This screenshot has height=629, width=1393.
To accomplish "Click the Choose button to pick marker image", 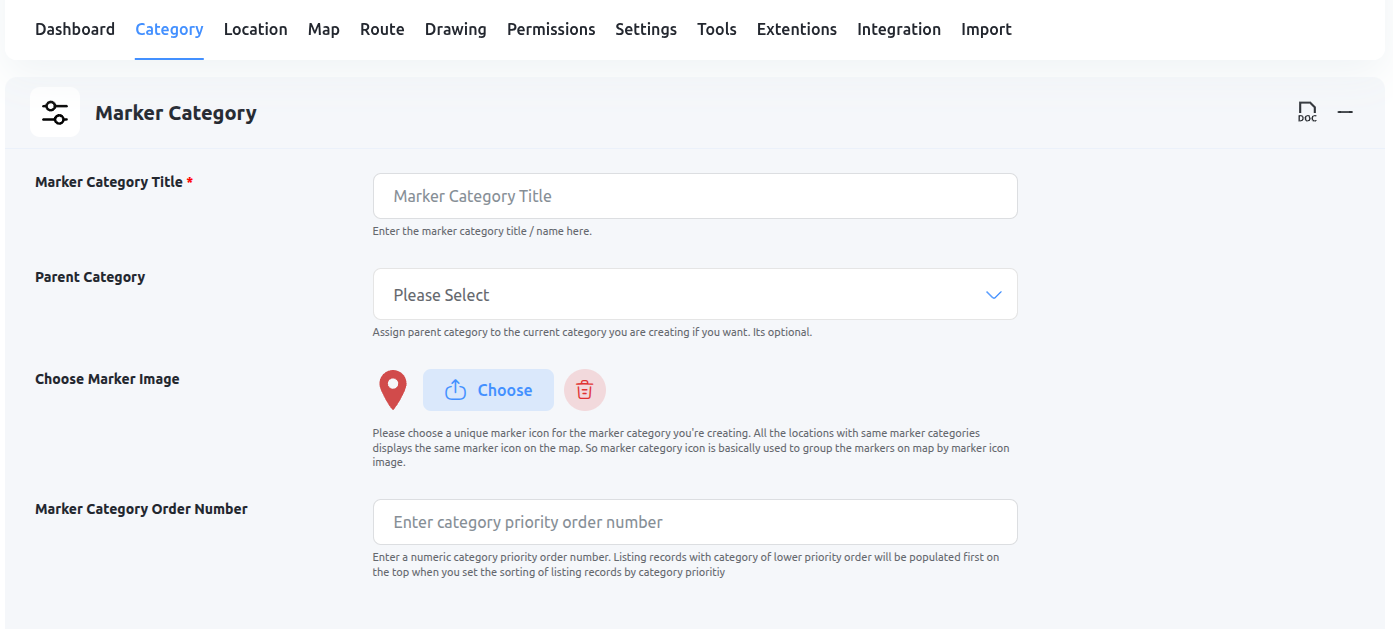I will tap(488, 390).
